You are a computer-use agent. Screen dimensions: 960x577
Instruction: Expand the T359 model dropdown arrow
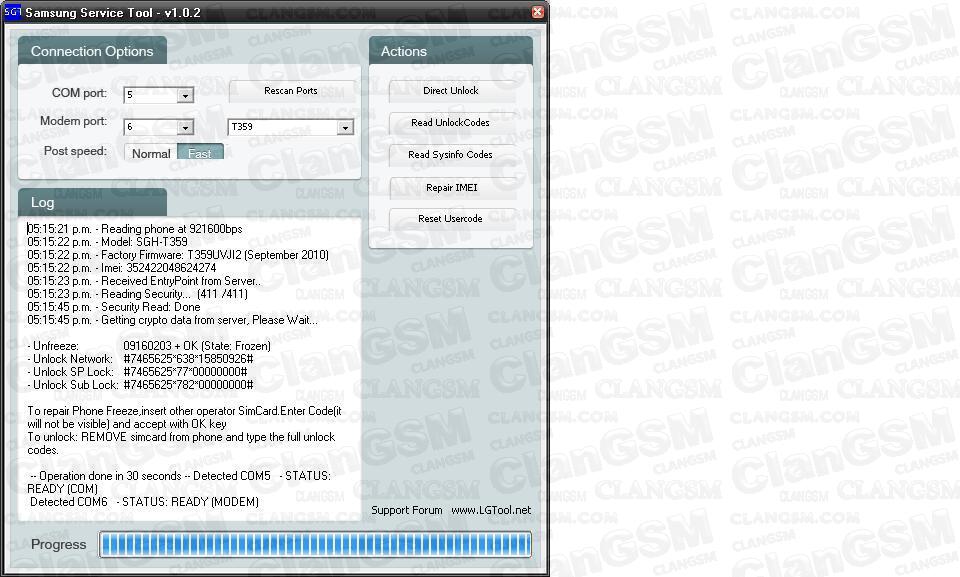pyautogui.click(x=345, y=127)
